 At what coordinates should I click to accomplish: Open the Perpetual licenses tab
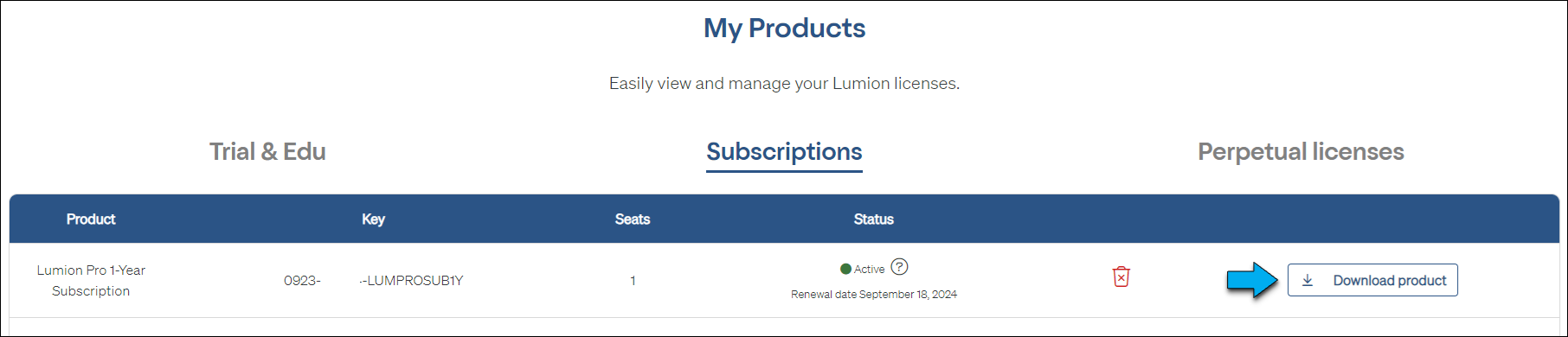click(1301, 152)
